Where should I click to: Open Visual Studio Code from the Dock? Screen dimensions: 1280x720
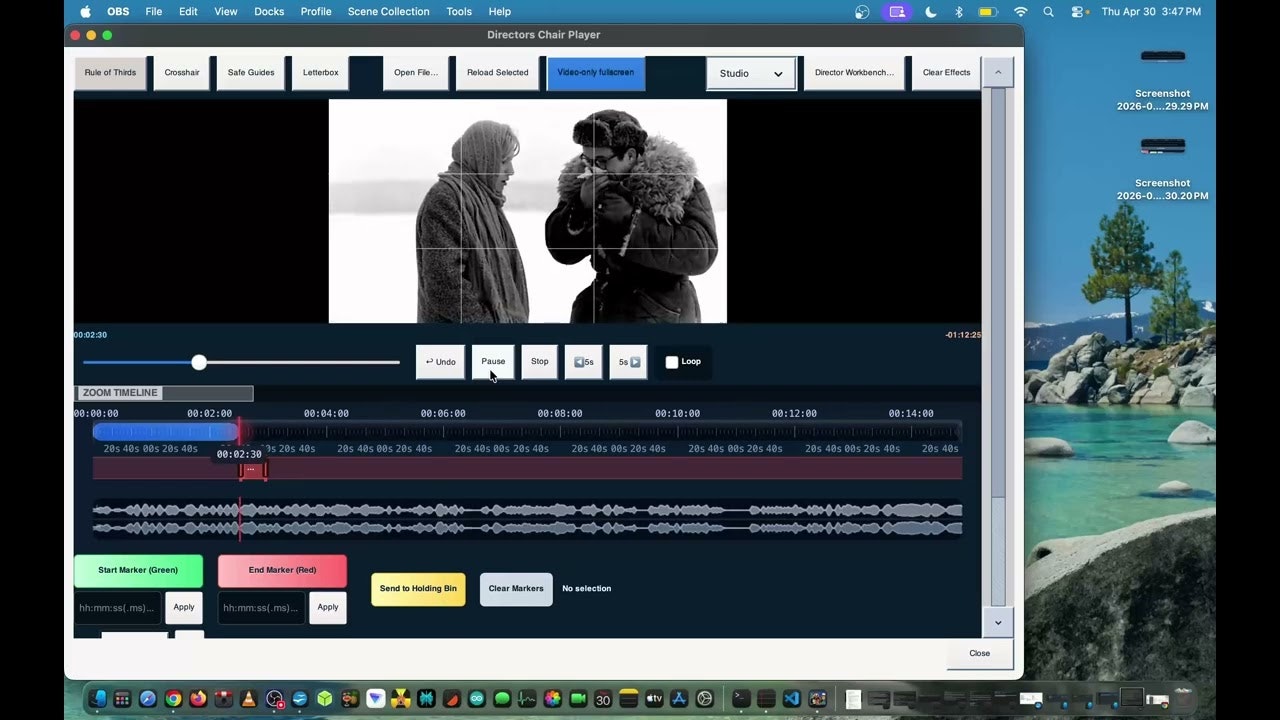pos(792,699)
